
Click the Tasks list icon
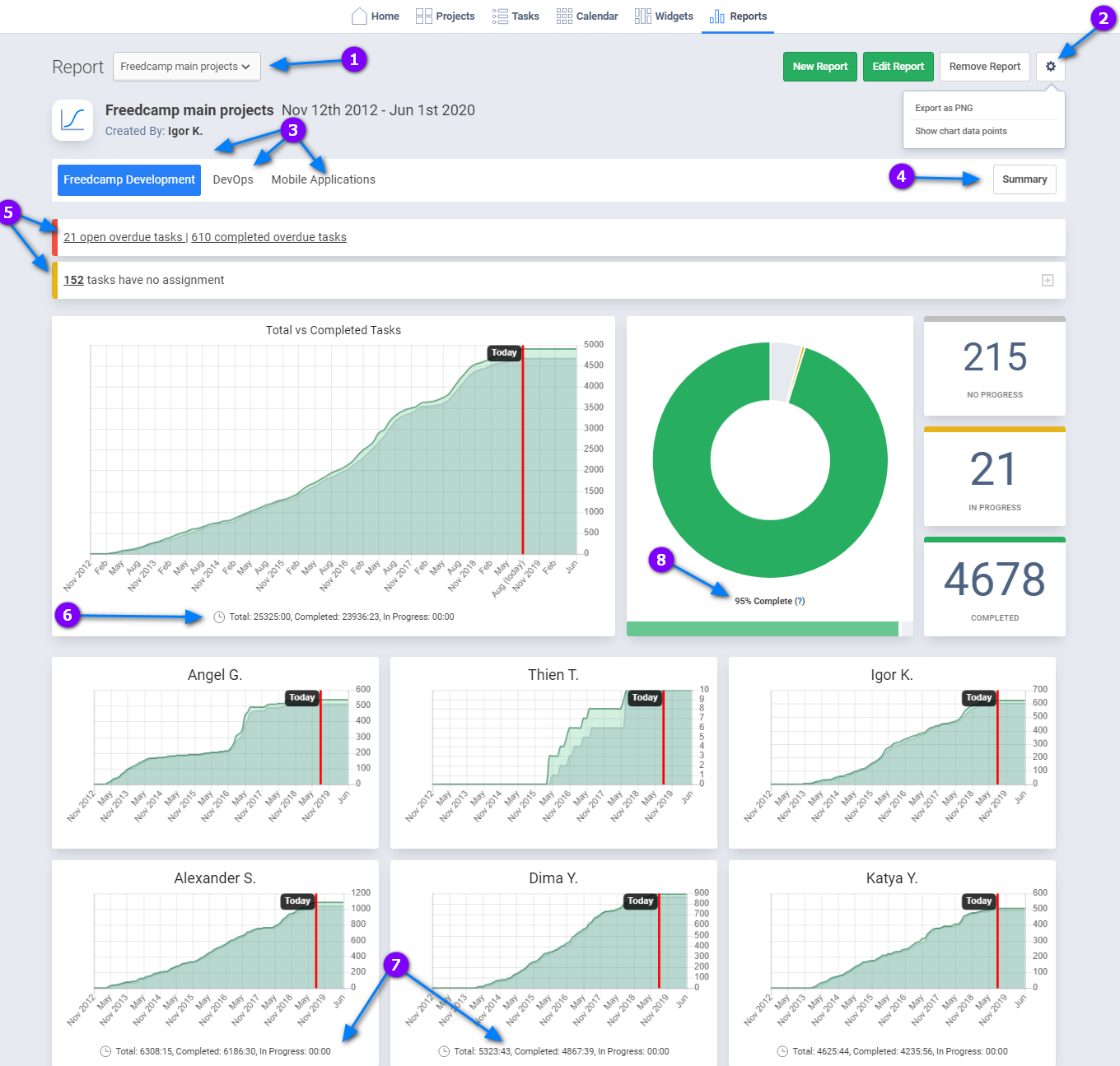(x=500, y=16)
